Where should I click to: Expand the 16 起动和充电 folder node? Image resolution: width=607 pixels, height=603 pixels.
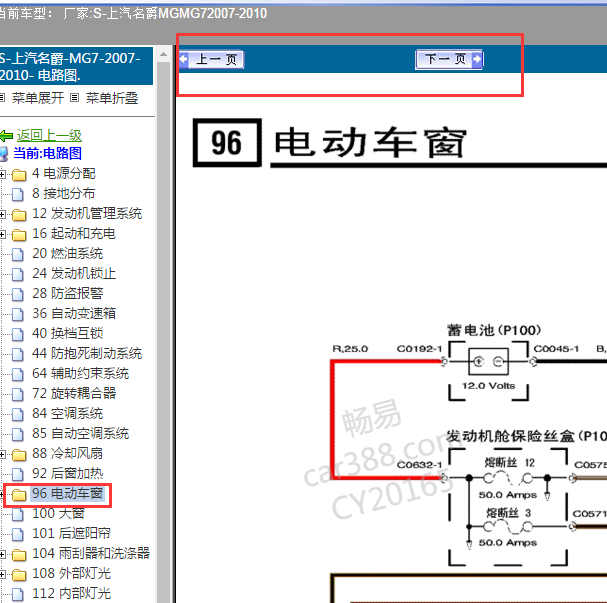point(2,234)
